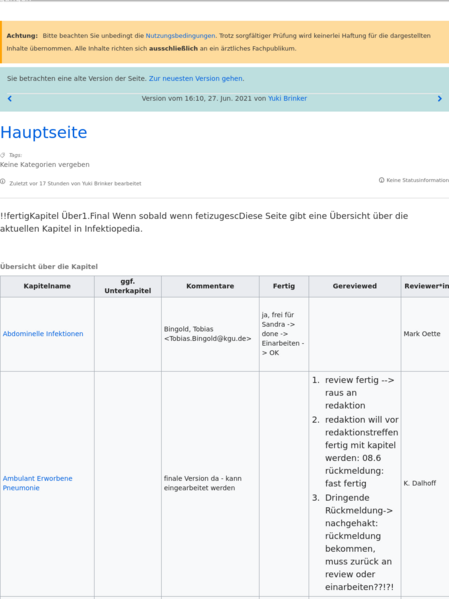Select the Kommentare column header
This screenshot has width=449, height=599.
pos(210,286)
